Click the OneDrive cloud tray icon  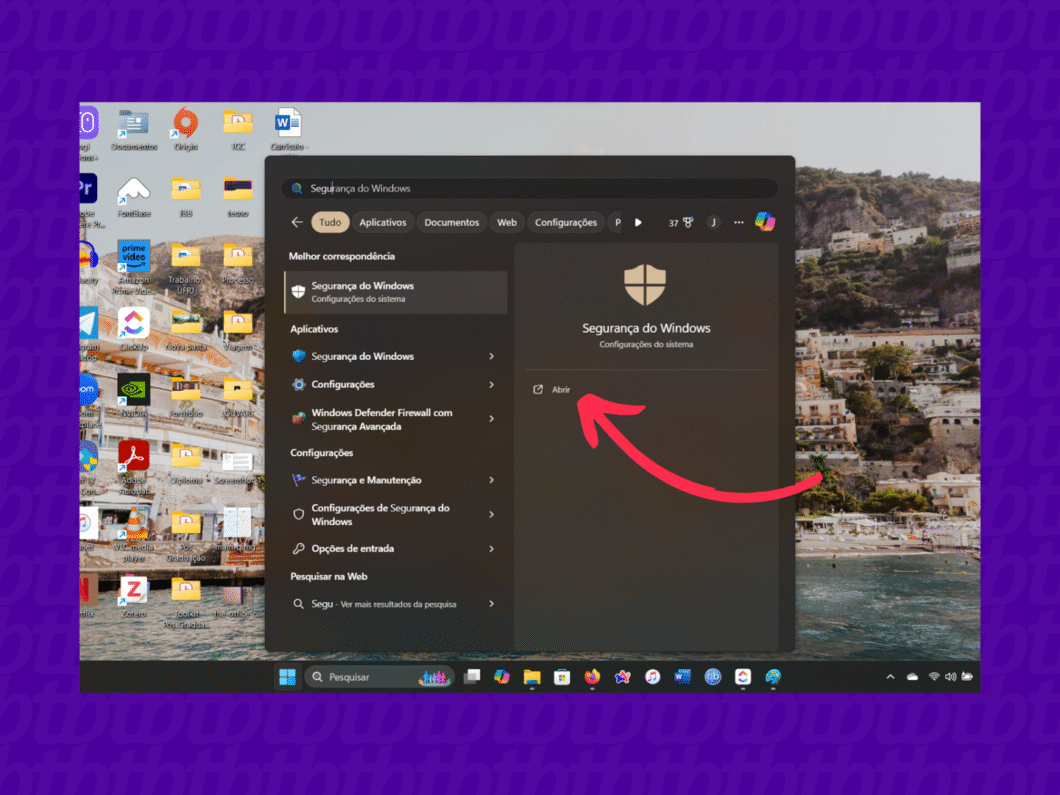point(913,677)
